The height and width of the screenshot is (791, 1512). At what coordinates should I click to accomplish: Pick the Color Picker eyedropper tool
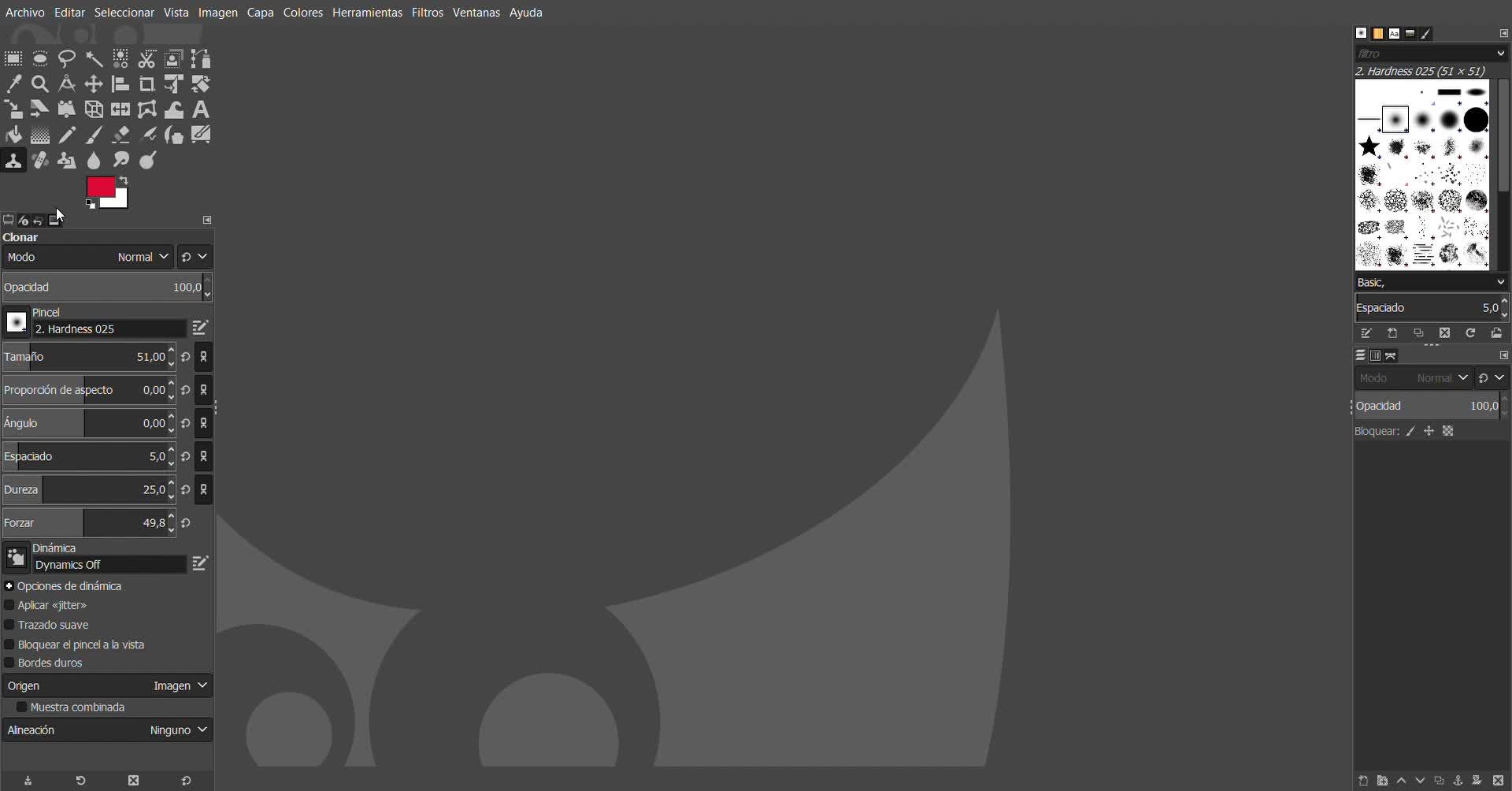13,84
